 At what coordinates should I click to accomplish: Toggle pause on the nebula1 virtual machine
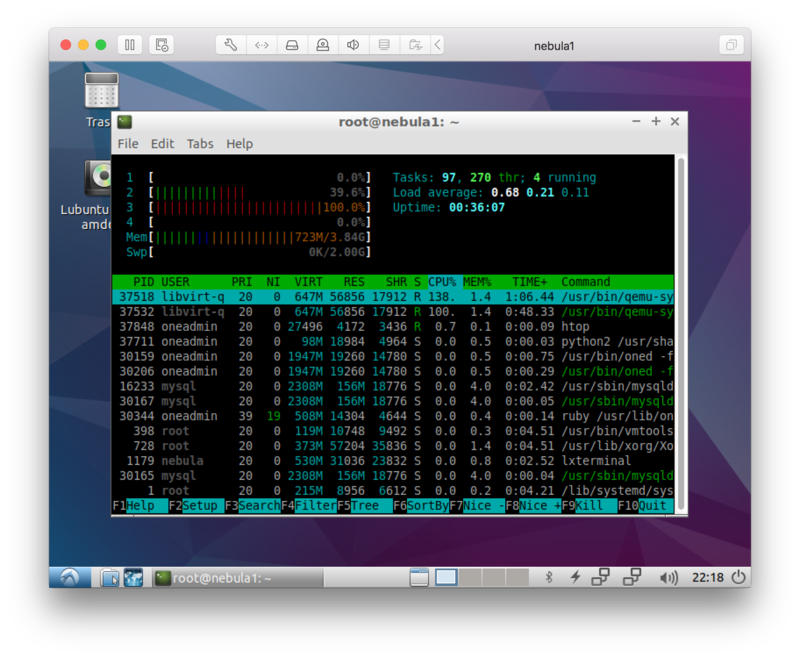point(130,44)
